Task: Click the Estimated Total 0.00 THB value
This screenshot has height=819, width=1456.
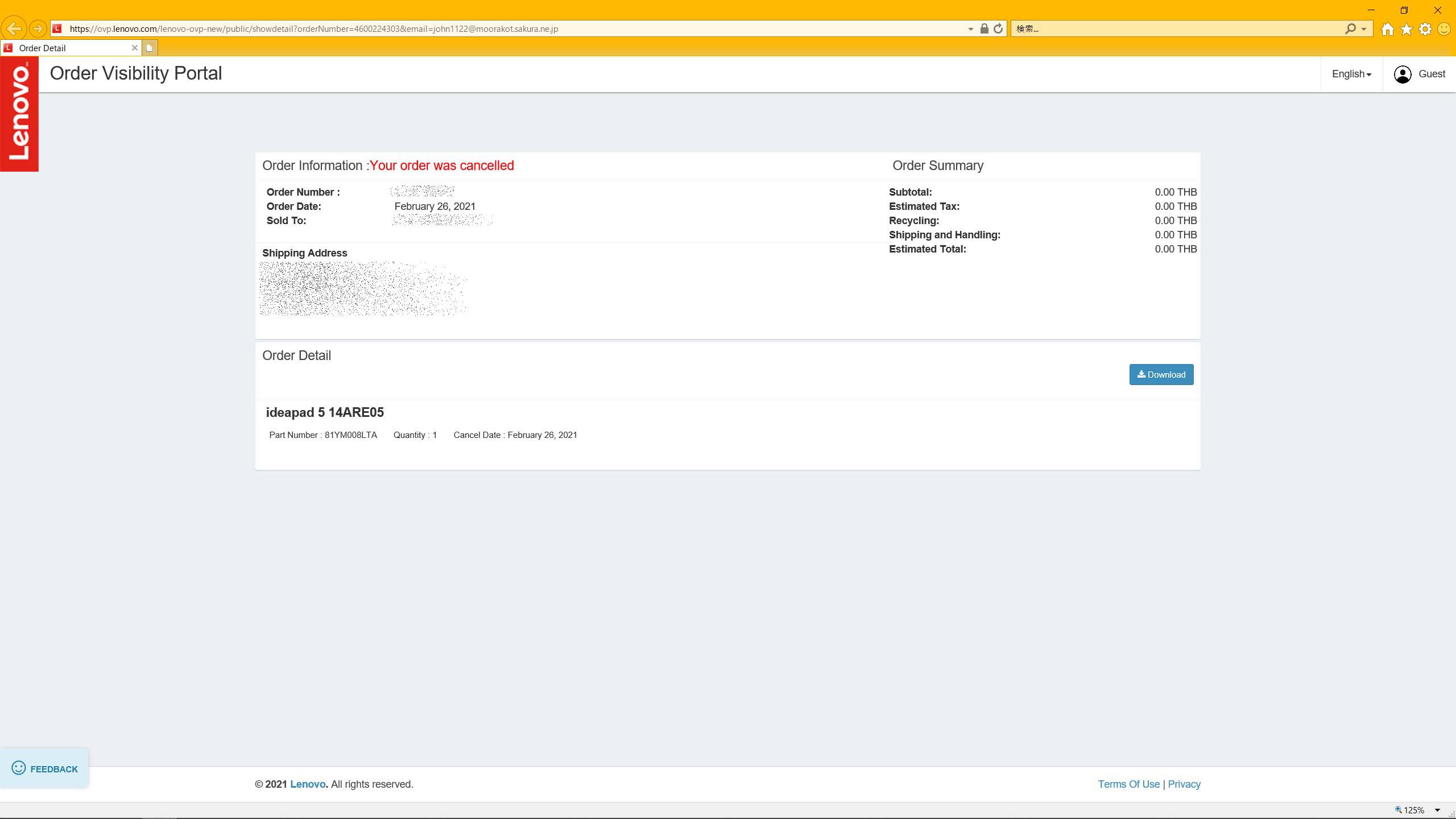Action: (x=1176, y=249)
